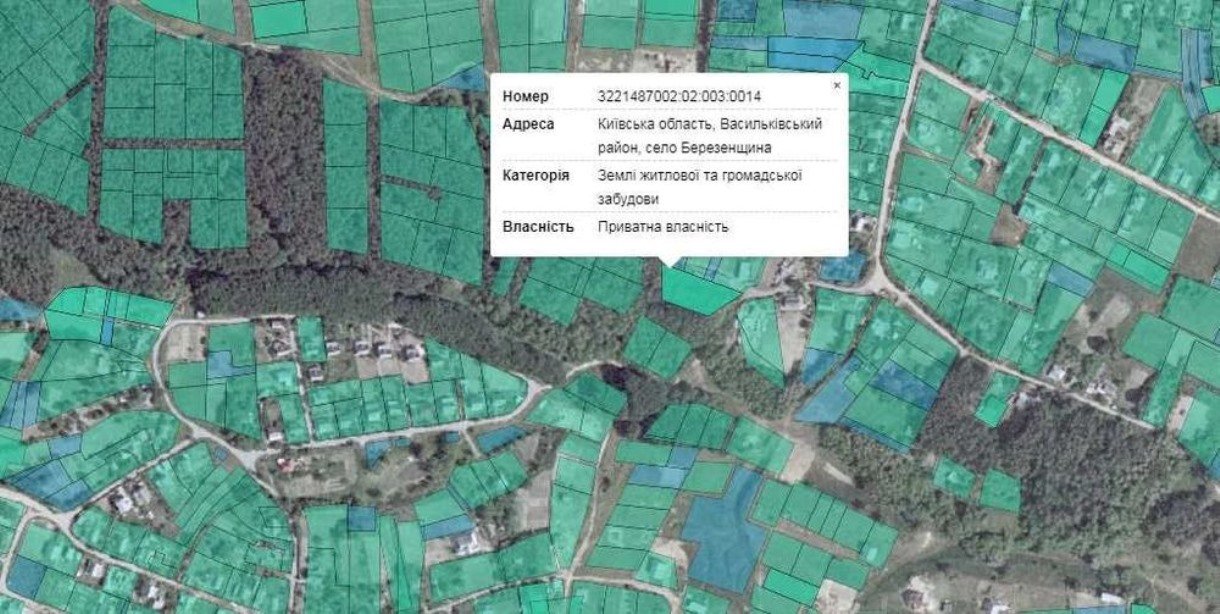Click the 'Власність' field label
The width and height of the screenshot is (1220, 614).
538,227
